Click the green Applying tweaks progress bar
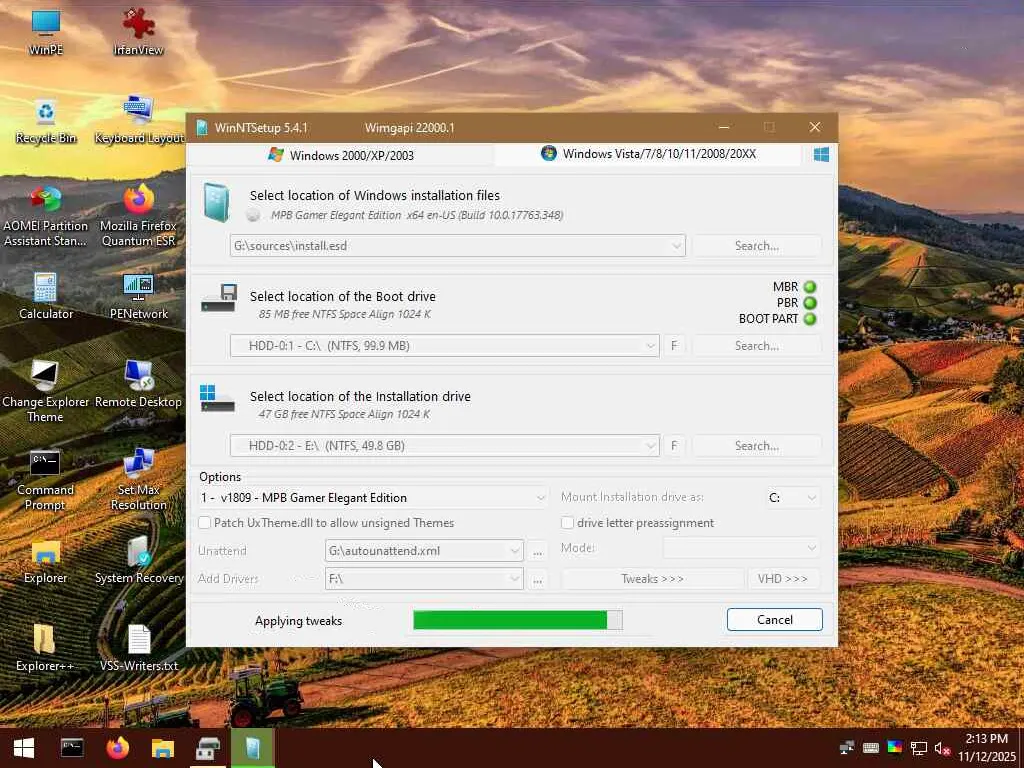Screen dimensions: 1024x768 tap(518, 620)
